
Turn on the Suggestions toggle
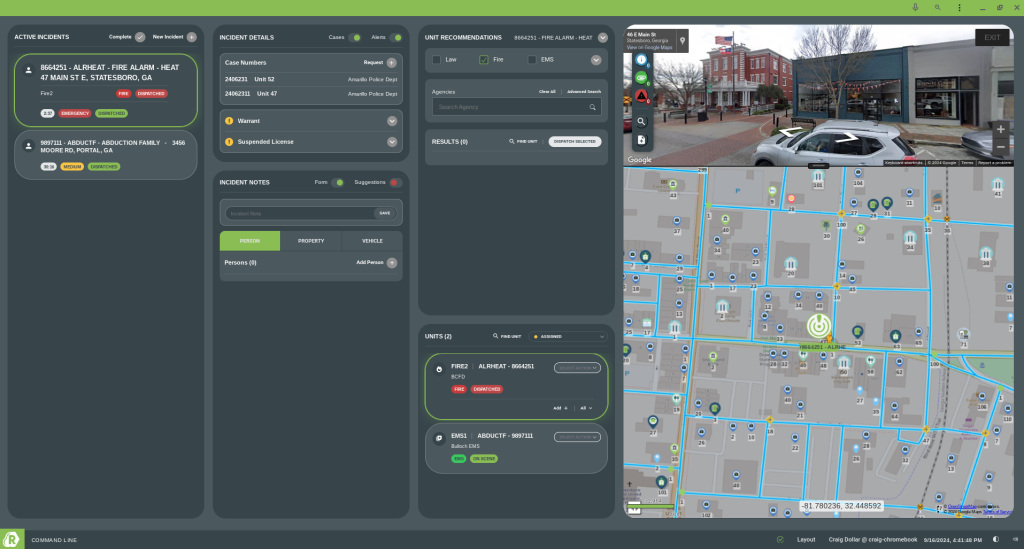[394, 183]
